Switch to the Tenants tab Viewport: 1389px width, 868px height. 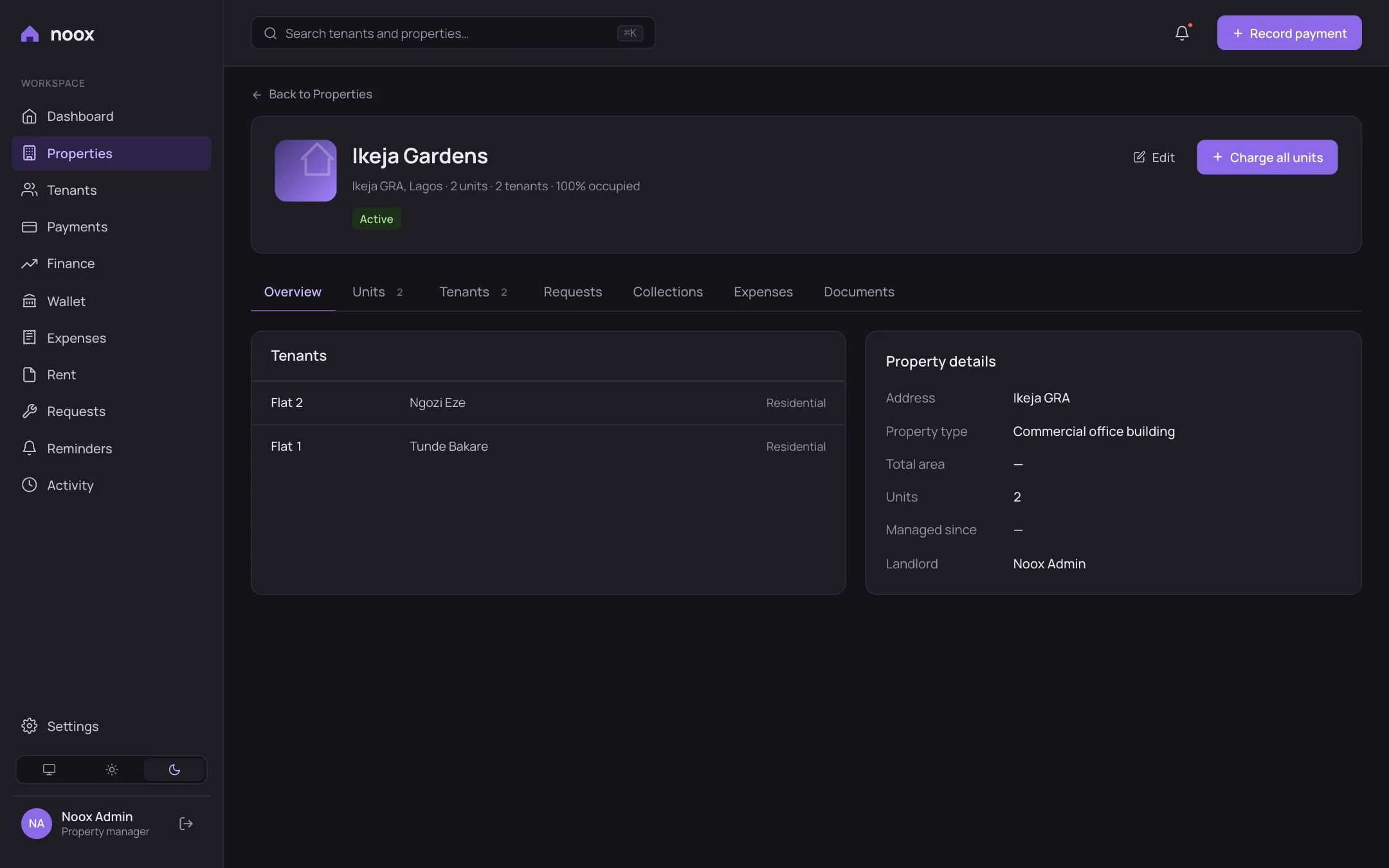pos(473,292)
